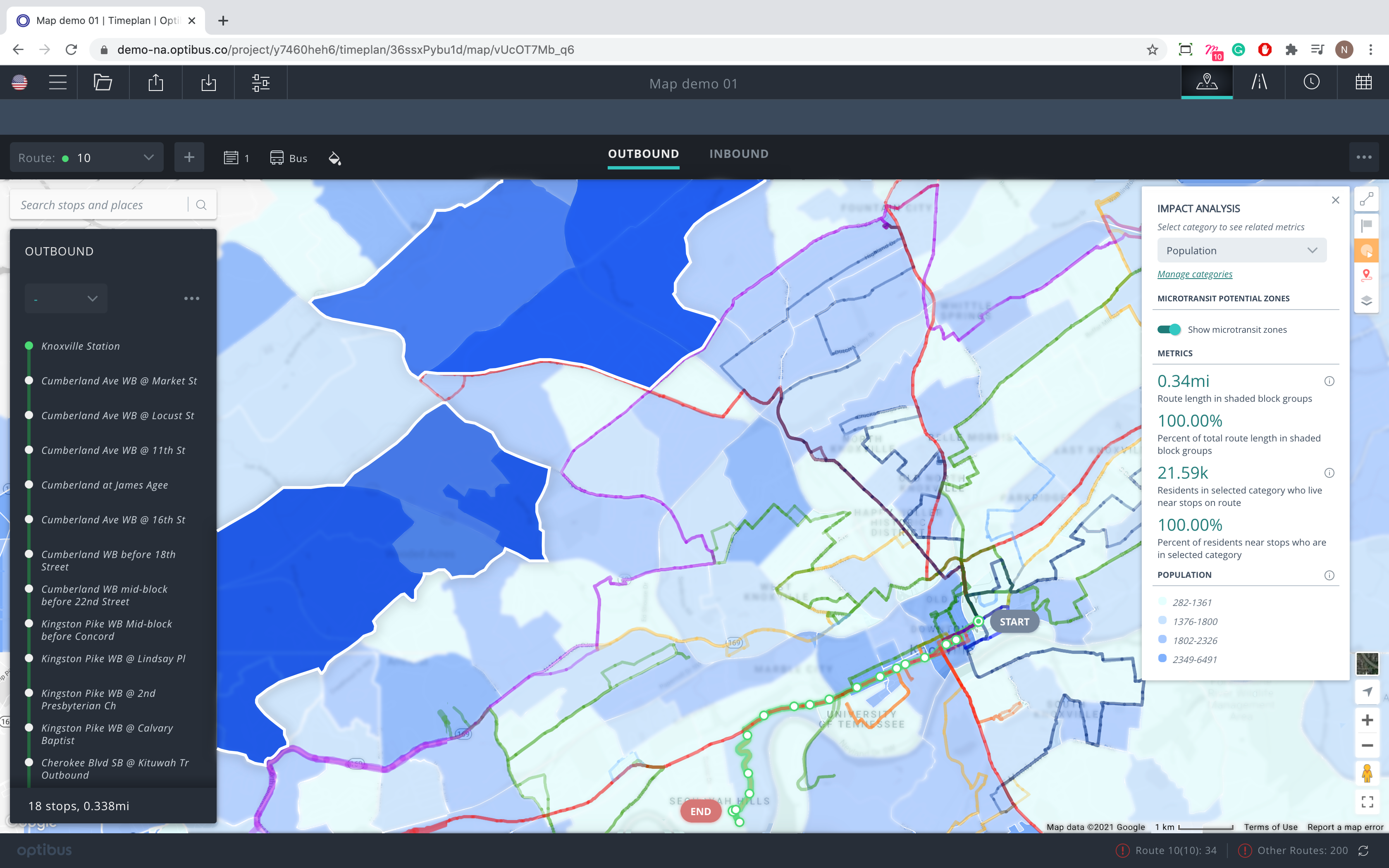The height and width of the screenshot is (868, 1389).
Task: Click the plus button to add route
Action: tap(189, 157)
